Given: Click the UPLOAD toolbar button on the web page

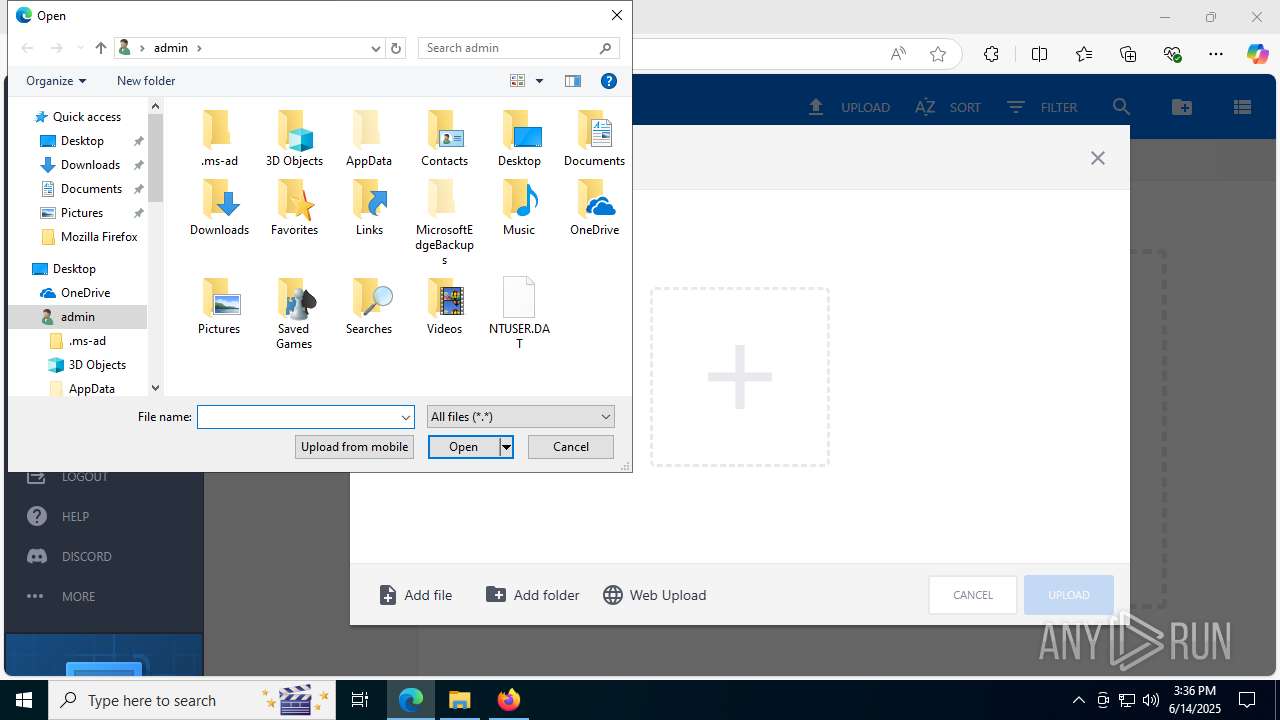Looking at the screenshot, I should coord(849,107).
